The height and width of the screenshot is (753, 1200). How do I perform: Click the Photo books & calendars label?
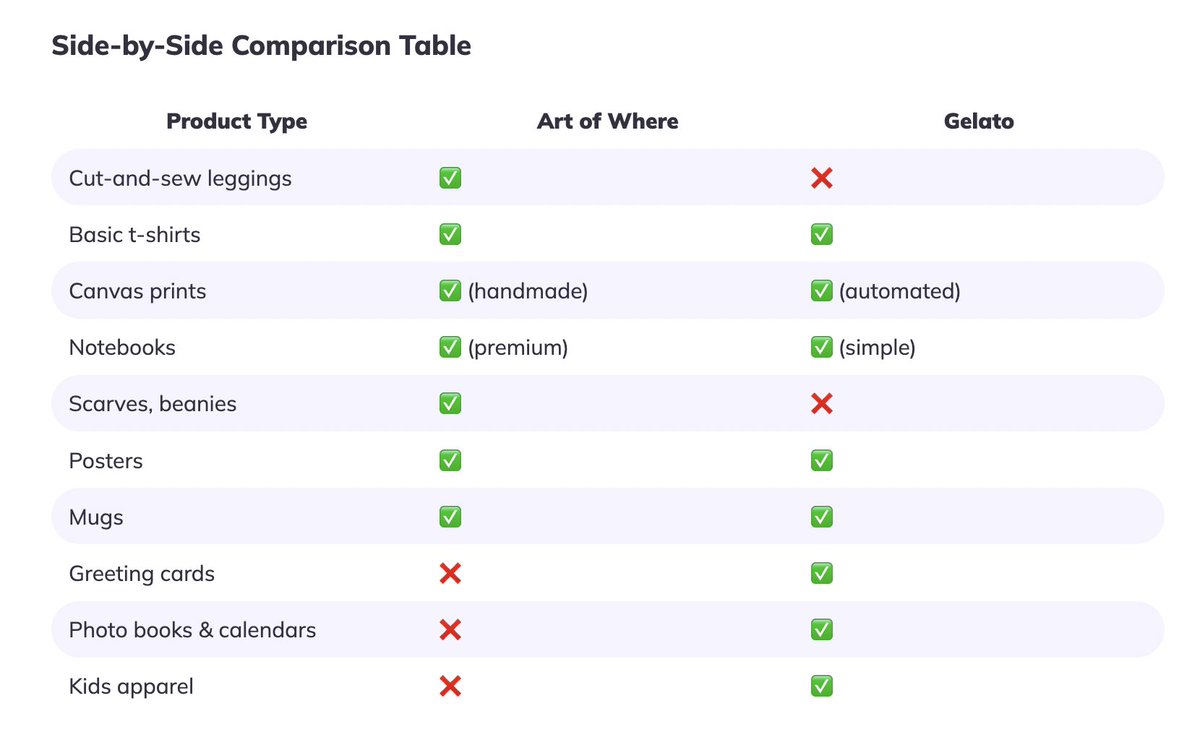tap(192, 630)
